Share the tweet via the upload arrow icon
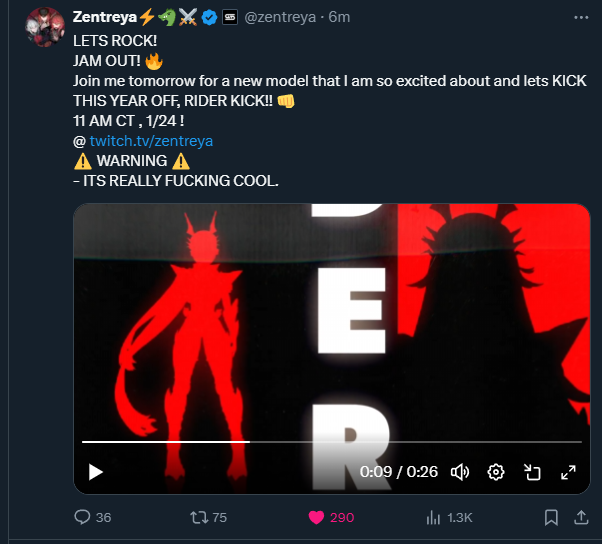Image resolution: width=602 pixels, height=544 pixels. (581, 517)
